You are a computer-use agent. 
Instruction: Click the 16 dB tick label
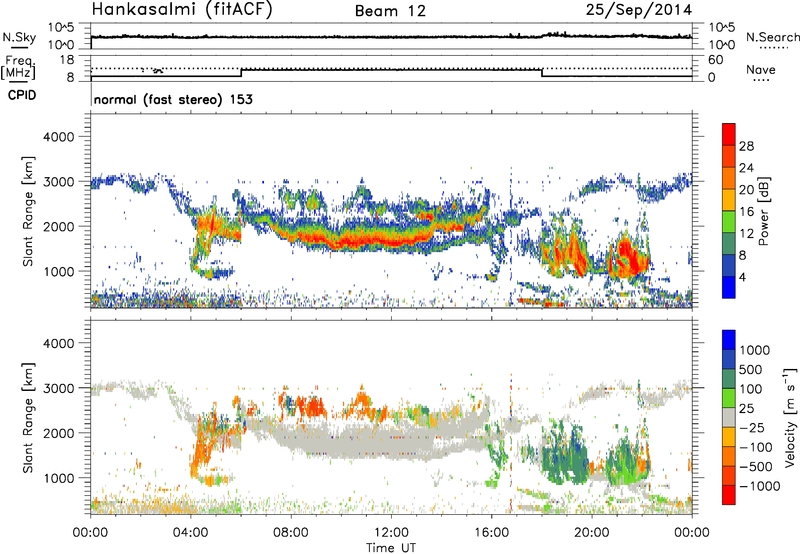pos(746,212)
